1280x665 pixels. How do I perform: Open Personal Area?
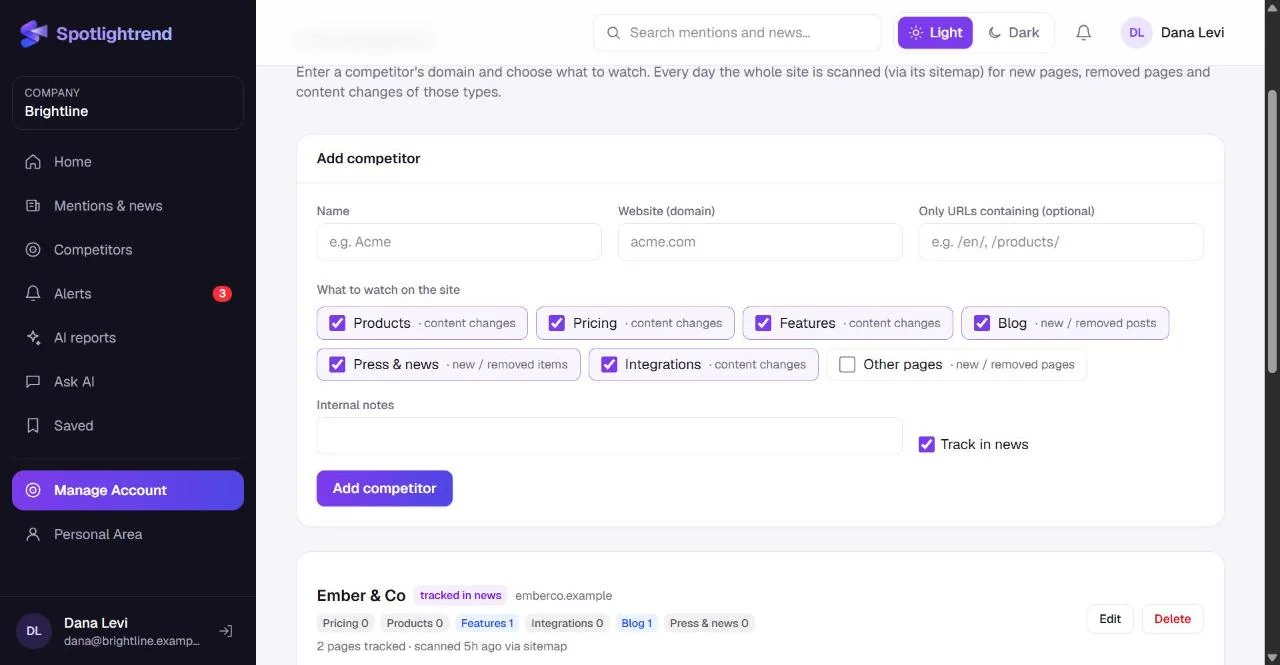click(128, 534)
